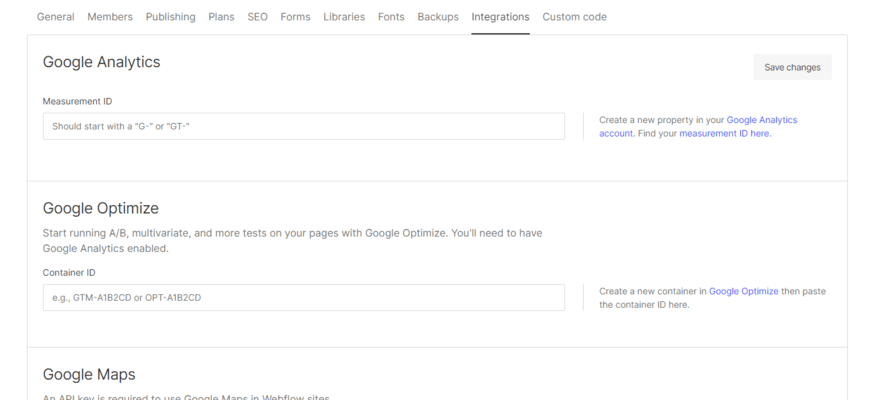
Task: Open the General settings tab
Action: (56, 17)
